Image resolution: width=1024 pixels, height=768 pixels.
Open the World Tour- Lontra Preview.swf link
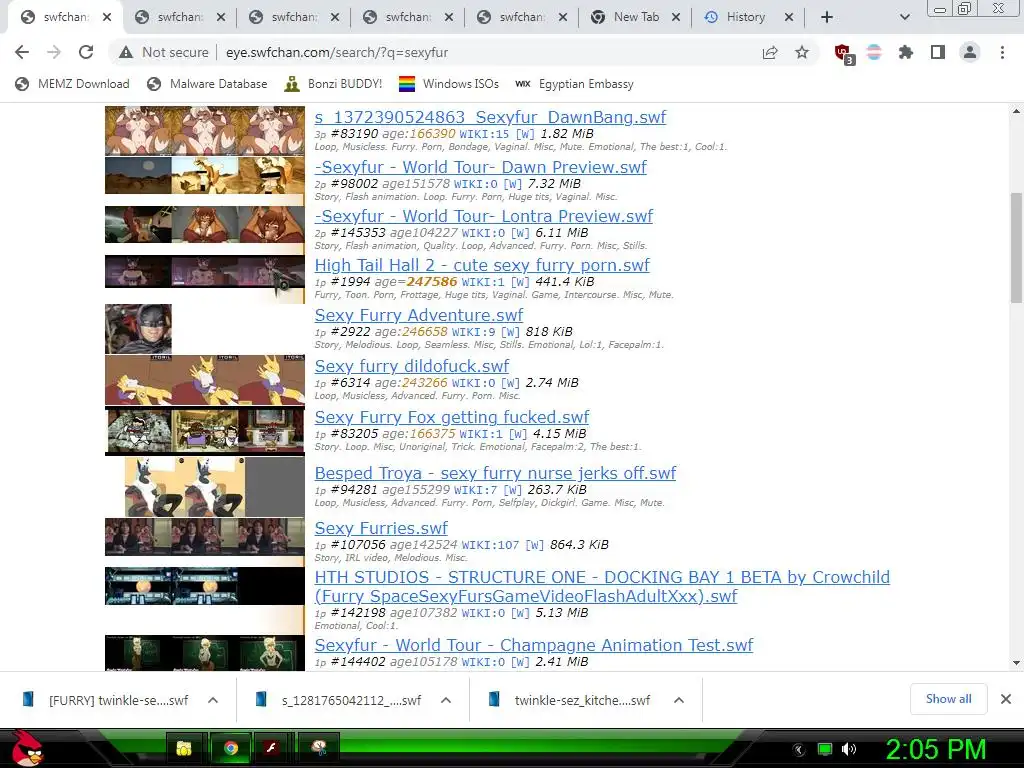[483, 216]
